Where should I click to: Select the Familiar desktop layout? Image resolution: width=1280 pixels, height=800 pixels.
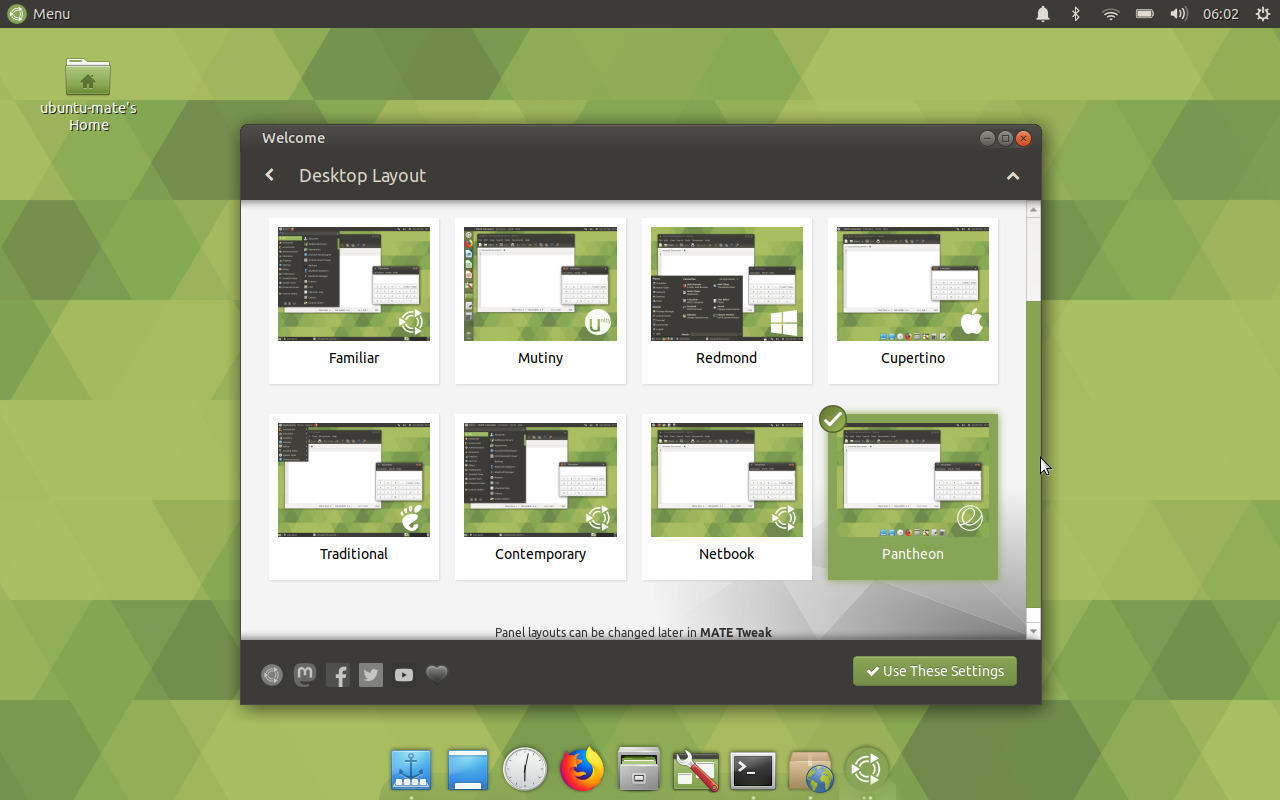pyautogui.click(x=354, y=300)
